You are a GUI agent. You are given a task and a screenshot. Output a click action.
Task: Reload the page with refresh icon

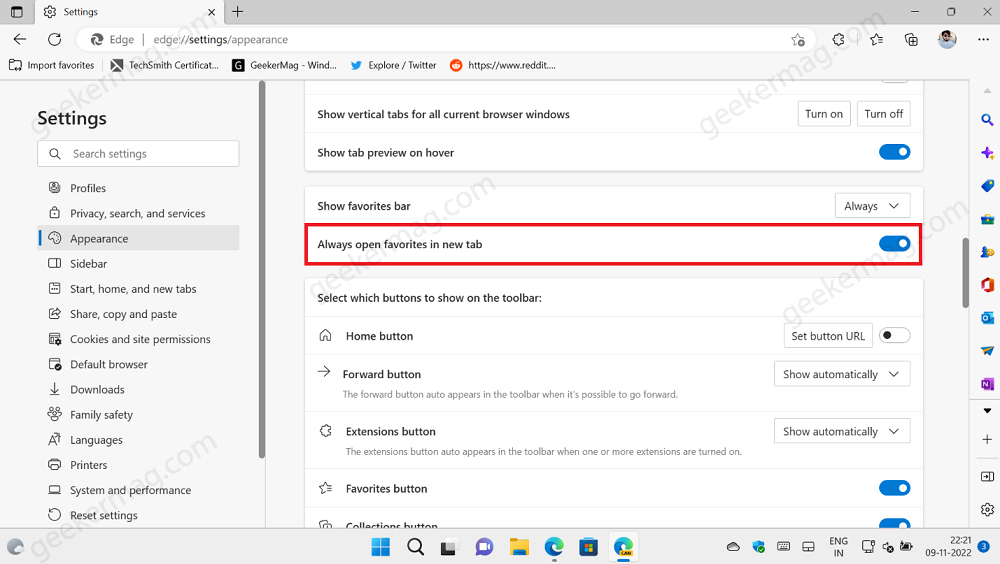coord(55,40)
